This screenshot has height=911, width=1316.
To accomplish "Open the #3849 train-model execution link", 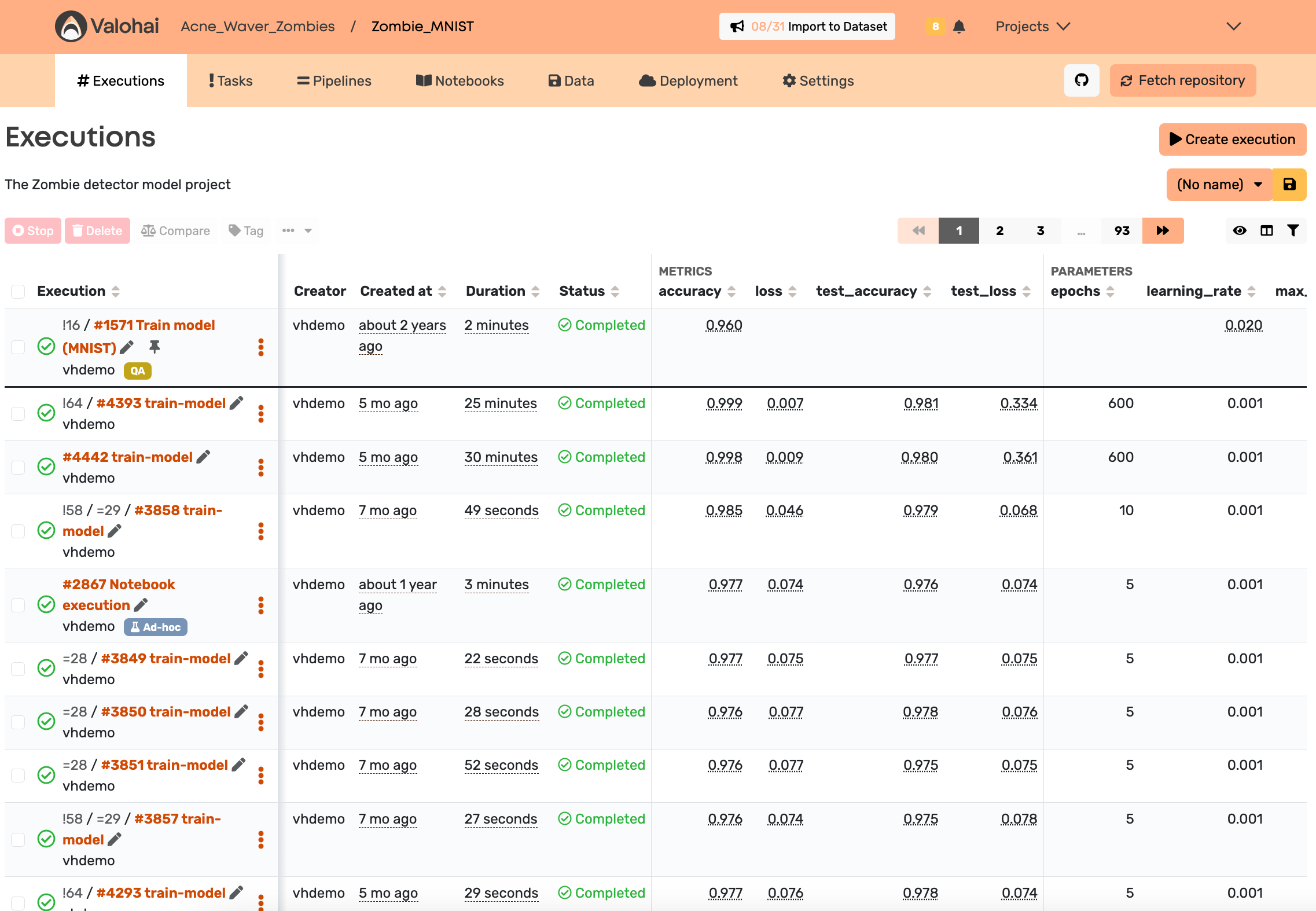I will pyautogui.click(x=166, y=659).
